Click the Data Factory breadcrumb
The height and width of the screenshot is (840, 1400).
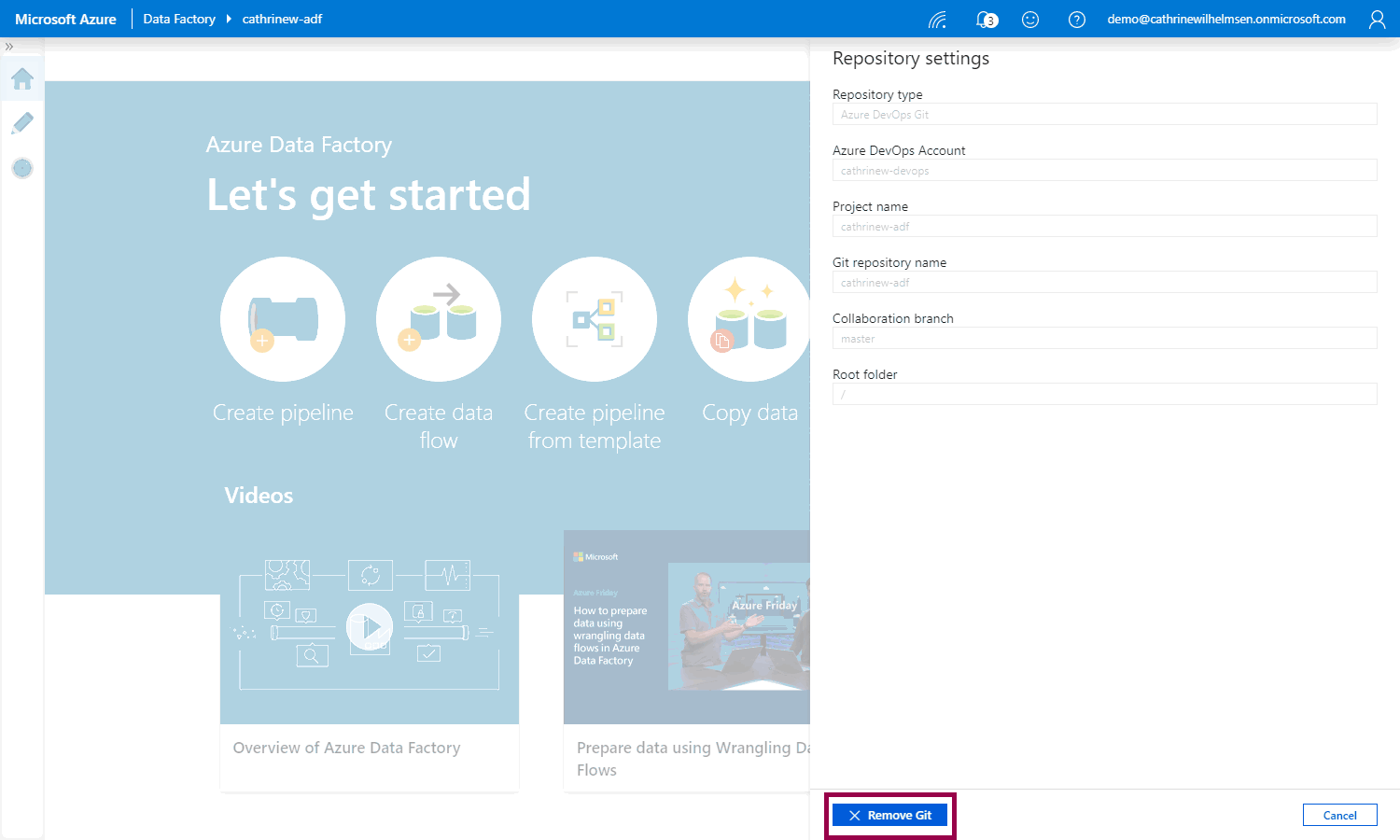(x=179, y=19)
